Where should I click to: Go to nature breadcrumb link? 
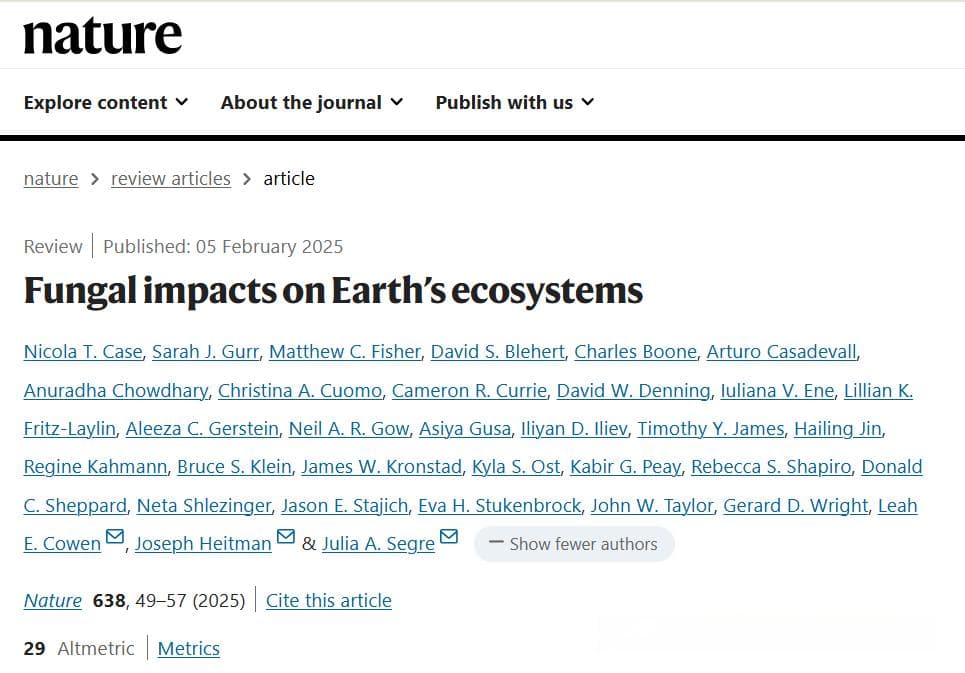coord(51,178)
